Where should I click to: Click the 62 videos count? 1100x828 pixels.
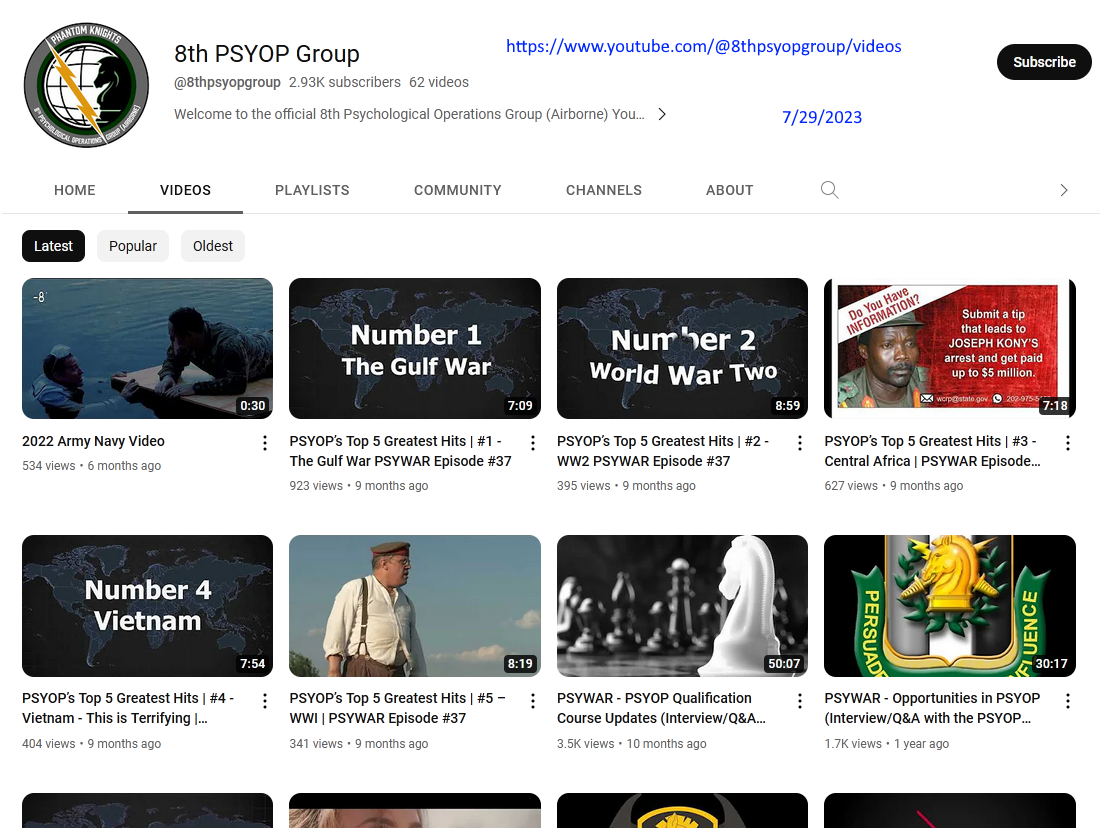438,82
